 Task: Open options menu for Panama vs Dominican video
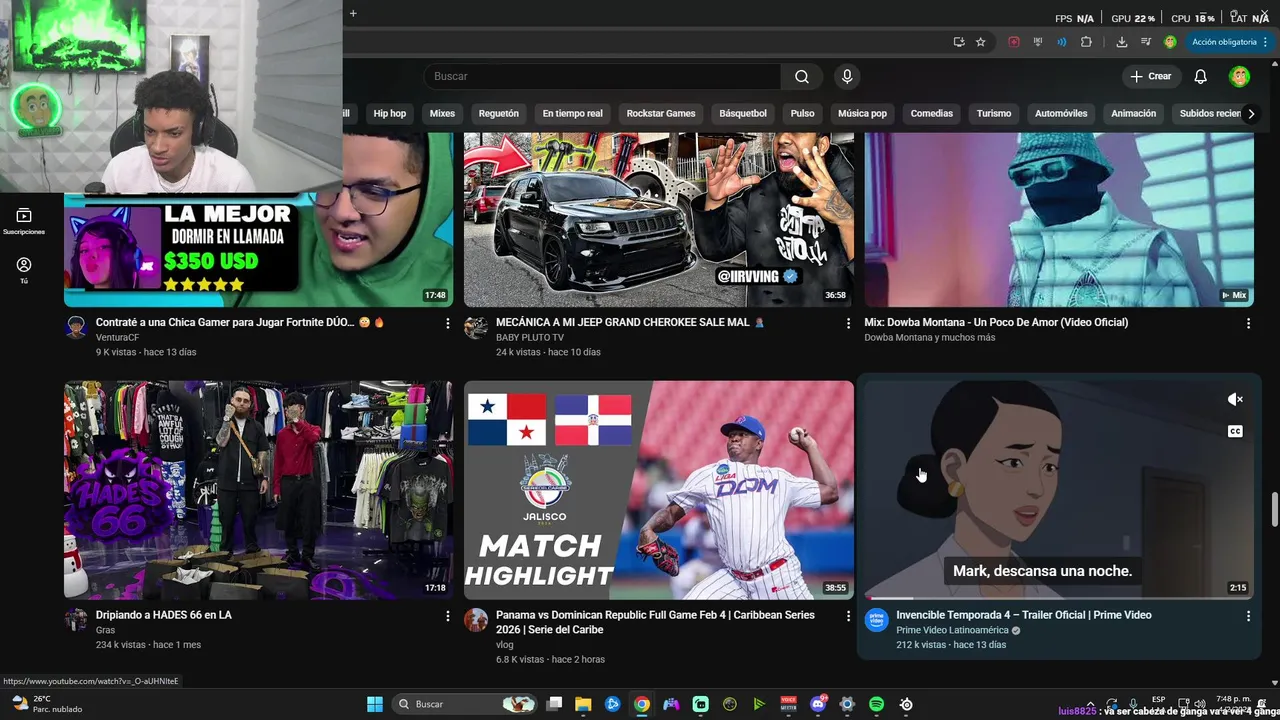coord(848,616)
